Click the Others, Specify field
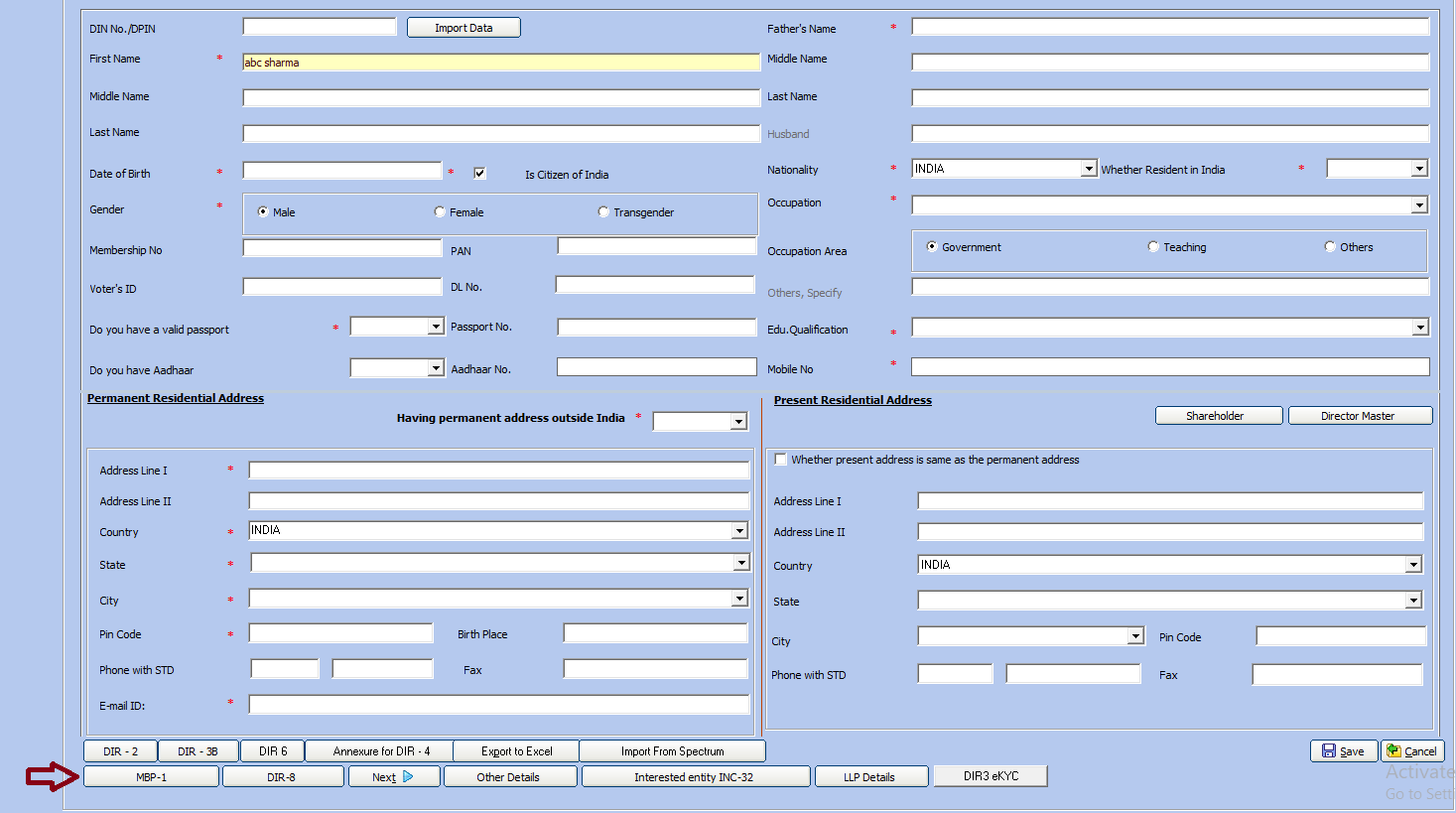 pos(1171,287)
